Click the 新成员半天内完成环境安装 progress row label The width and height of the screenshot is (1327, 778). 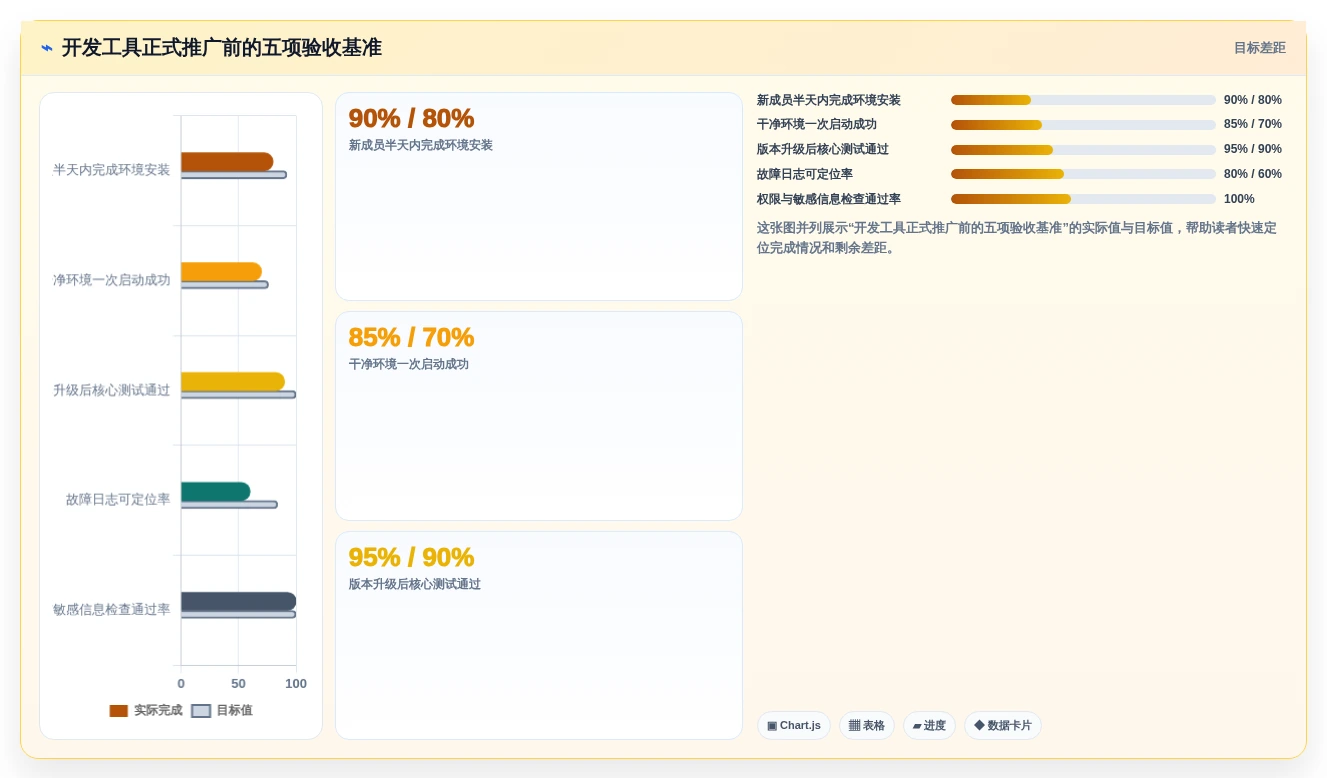click(x=829, y=100)
